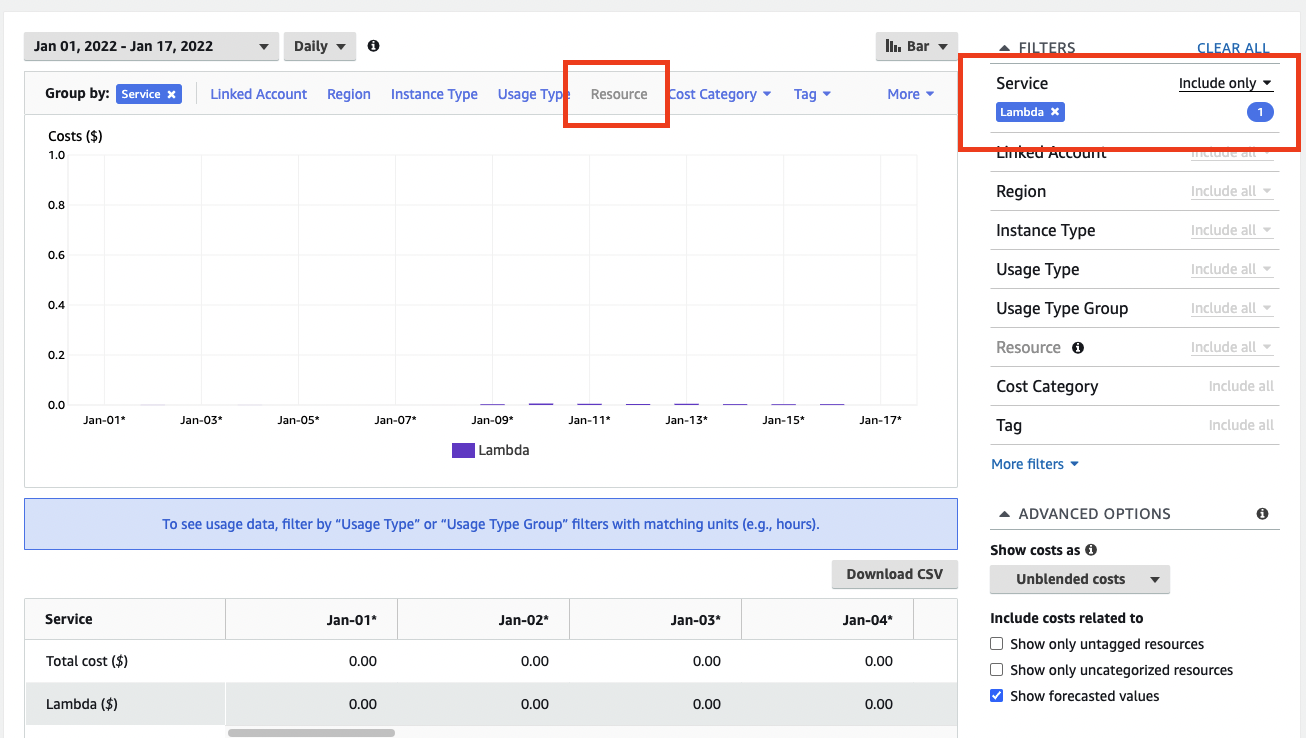This screenshot has height=738, width=1306.
Task: Click the Lambda ($) row label
Action: coord(82,704)
